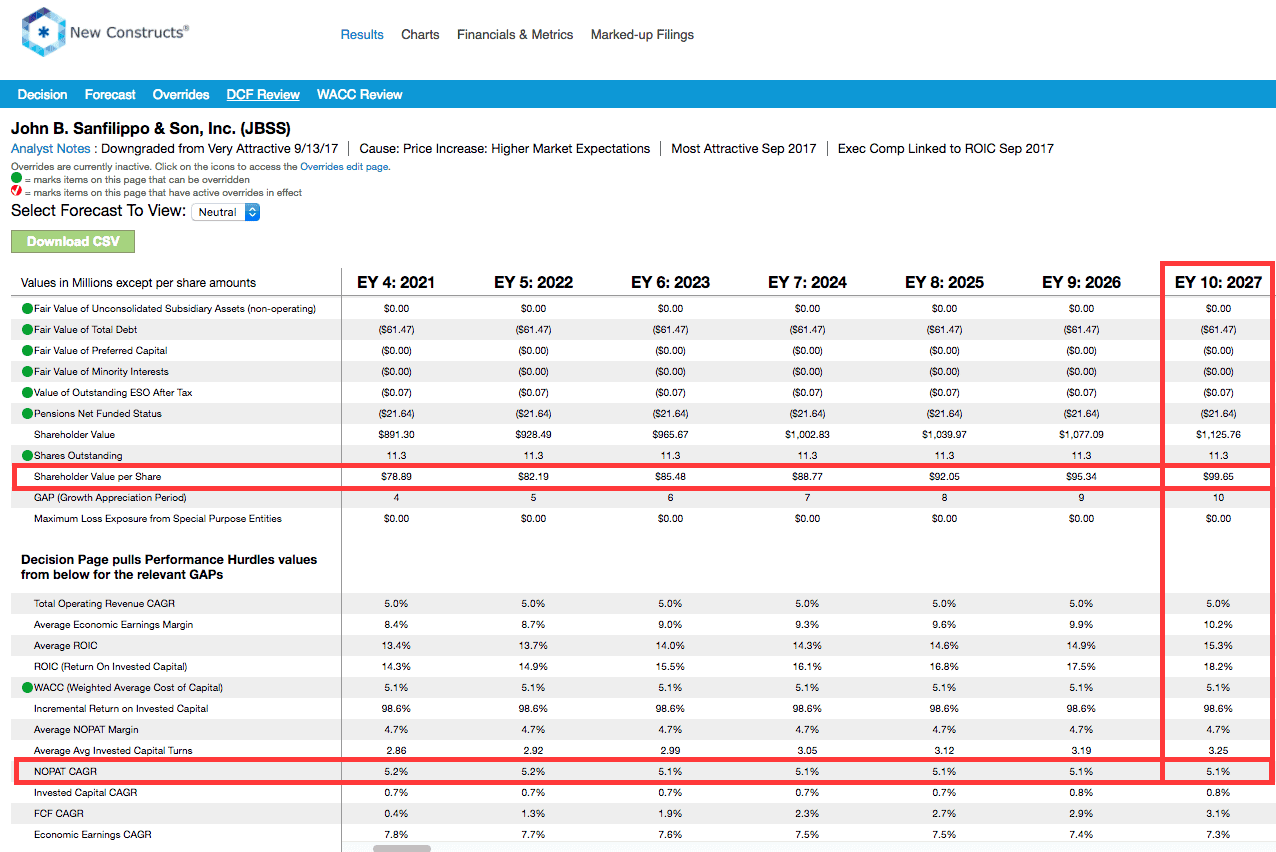Go to the DCF Review page
1276x852 pixels.
[263, 95]
